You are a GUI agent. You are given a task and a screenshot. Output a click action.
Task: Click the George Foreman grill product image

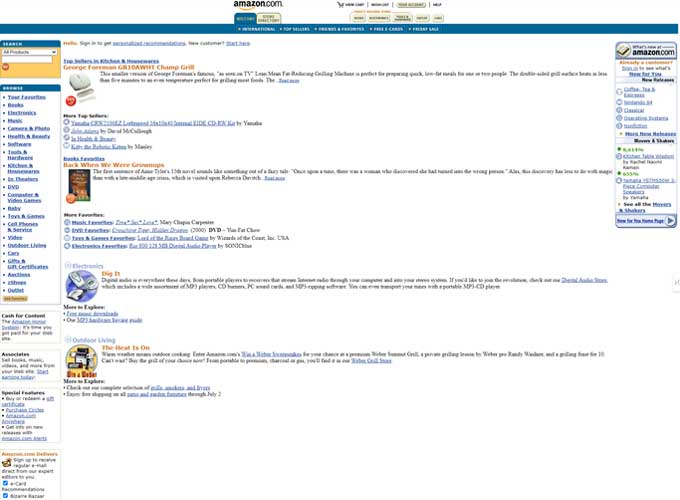click(81, 87)
